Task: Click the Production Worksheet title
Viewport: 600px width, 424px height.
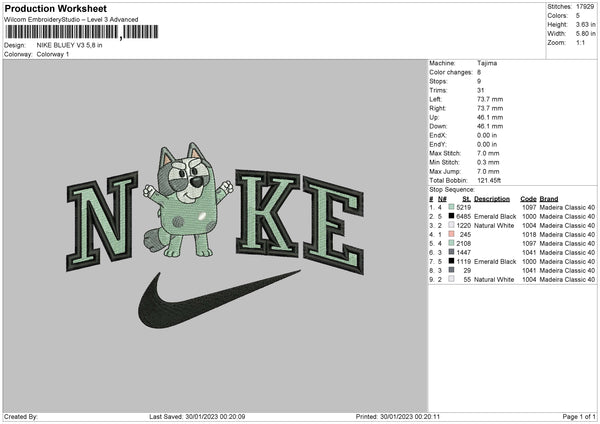Action: 56,8
